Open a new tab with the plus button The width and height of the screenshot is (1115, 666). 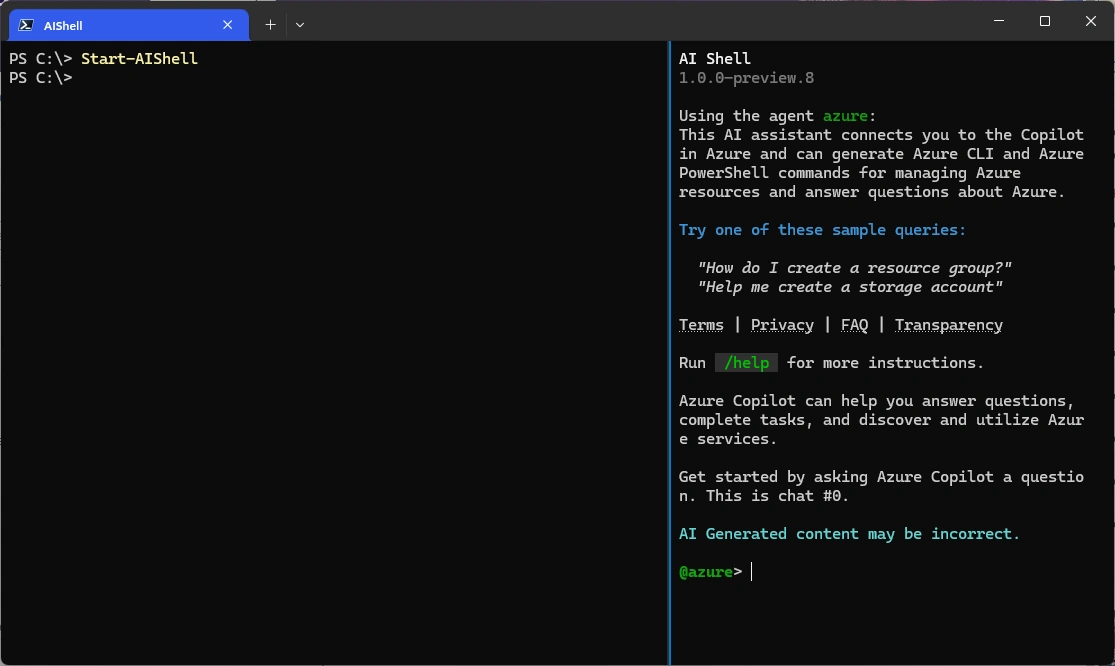(270, 24)
